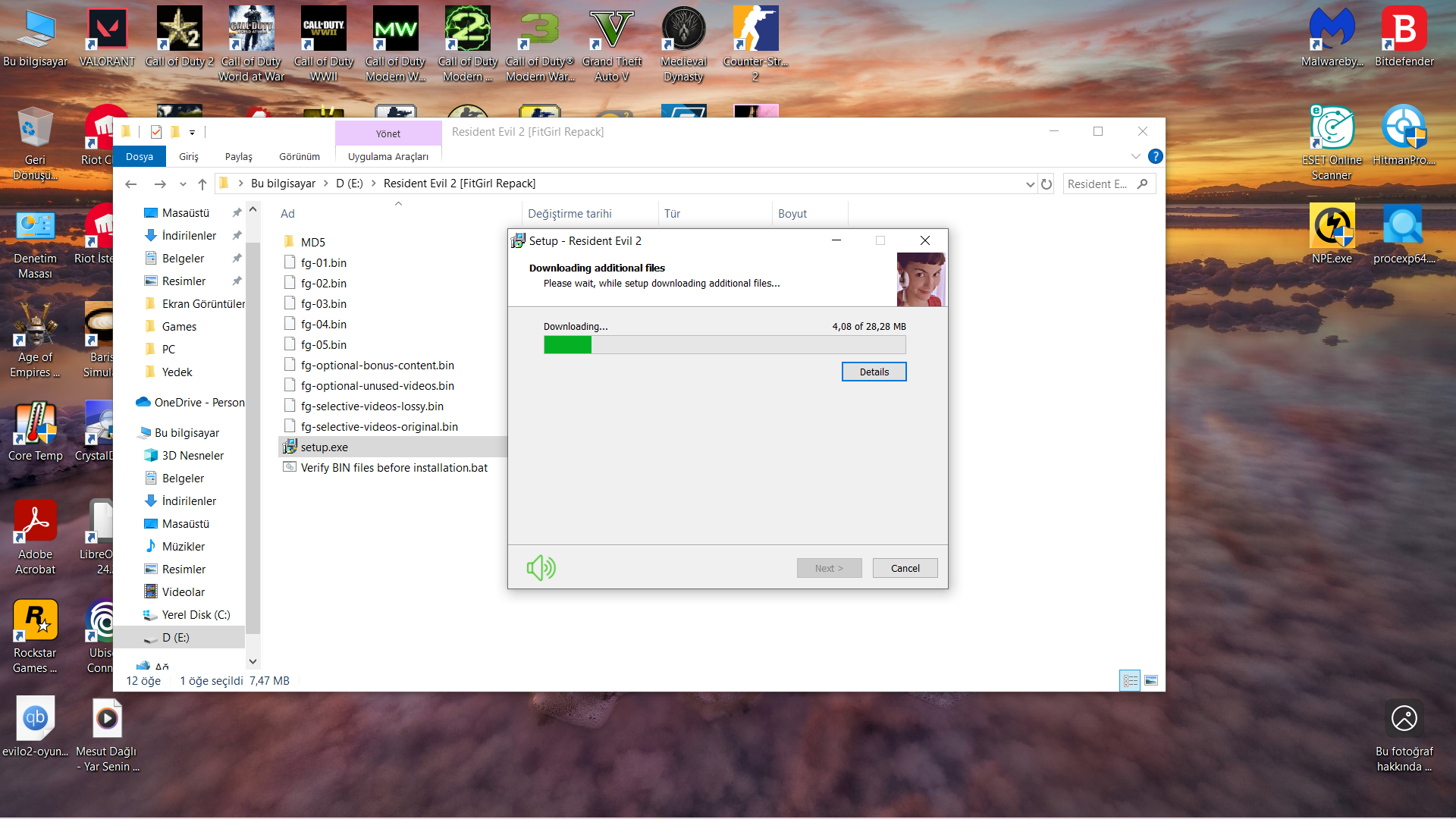The height and width of the screenshot is (819, 1456).
Task: Open Denetim Masası control panel icon
Action: tap(35, 241)
